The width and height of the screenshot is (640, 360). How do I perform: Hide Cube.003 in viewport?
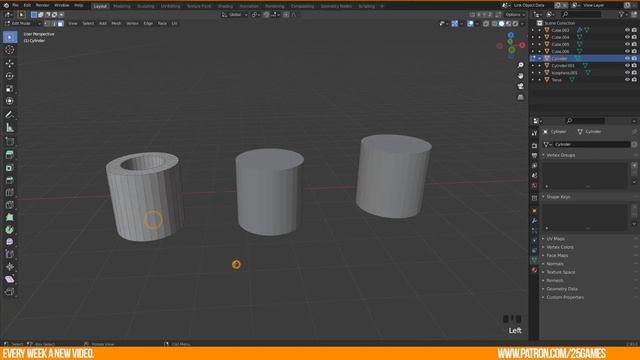point(627,30)
